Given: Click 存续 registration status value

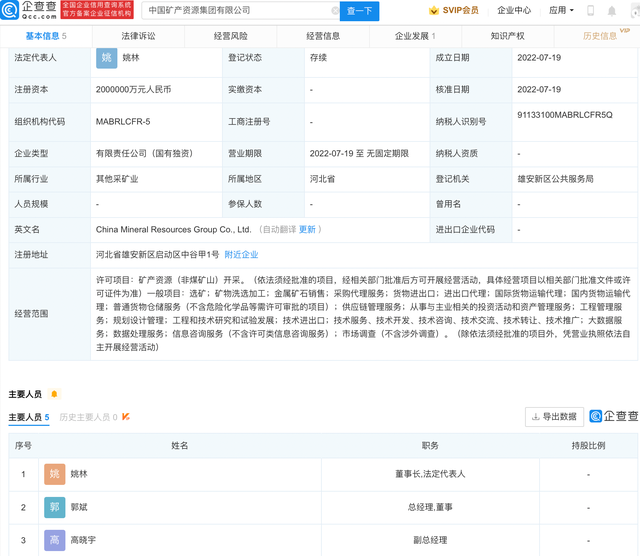Looking at the screenshot, I should (x=318, y=58).
